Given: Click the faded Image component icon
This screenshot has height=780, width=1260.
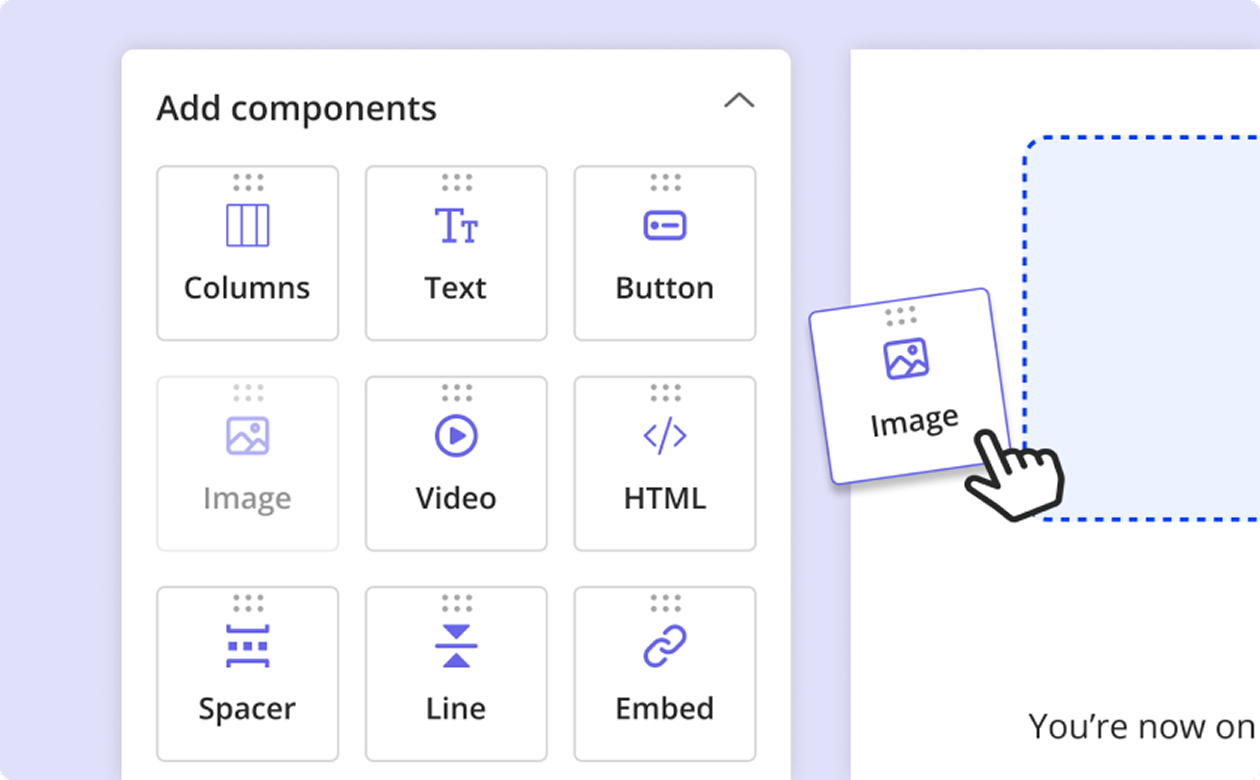Looking at the screenshot, I should click(x=247, y=436).
